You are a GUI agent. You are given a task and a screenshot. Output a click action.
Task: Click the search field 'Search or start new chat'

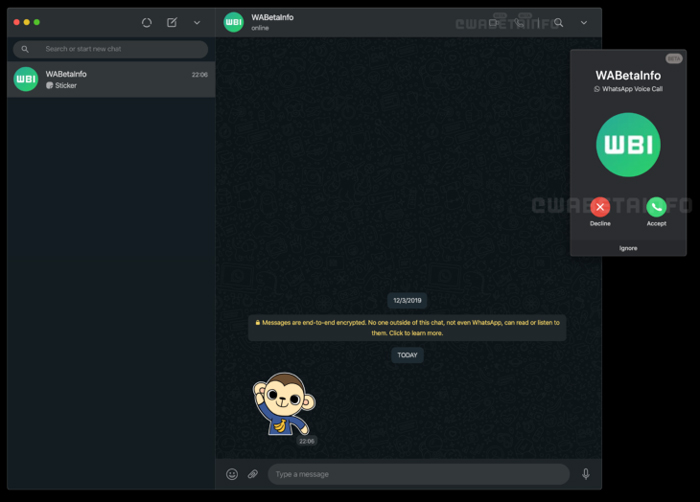click(110, 49)
